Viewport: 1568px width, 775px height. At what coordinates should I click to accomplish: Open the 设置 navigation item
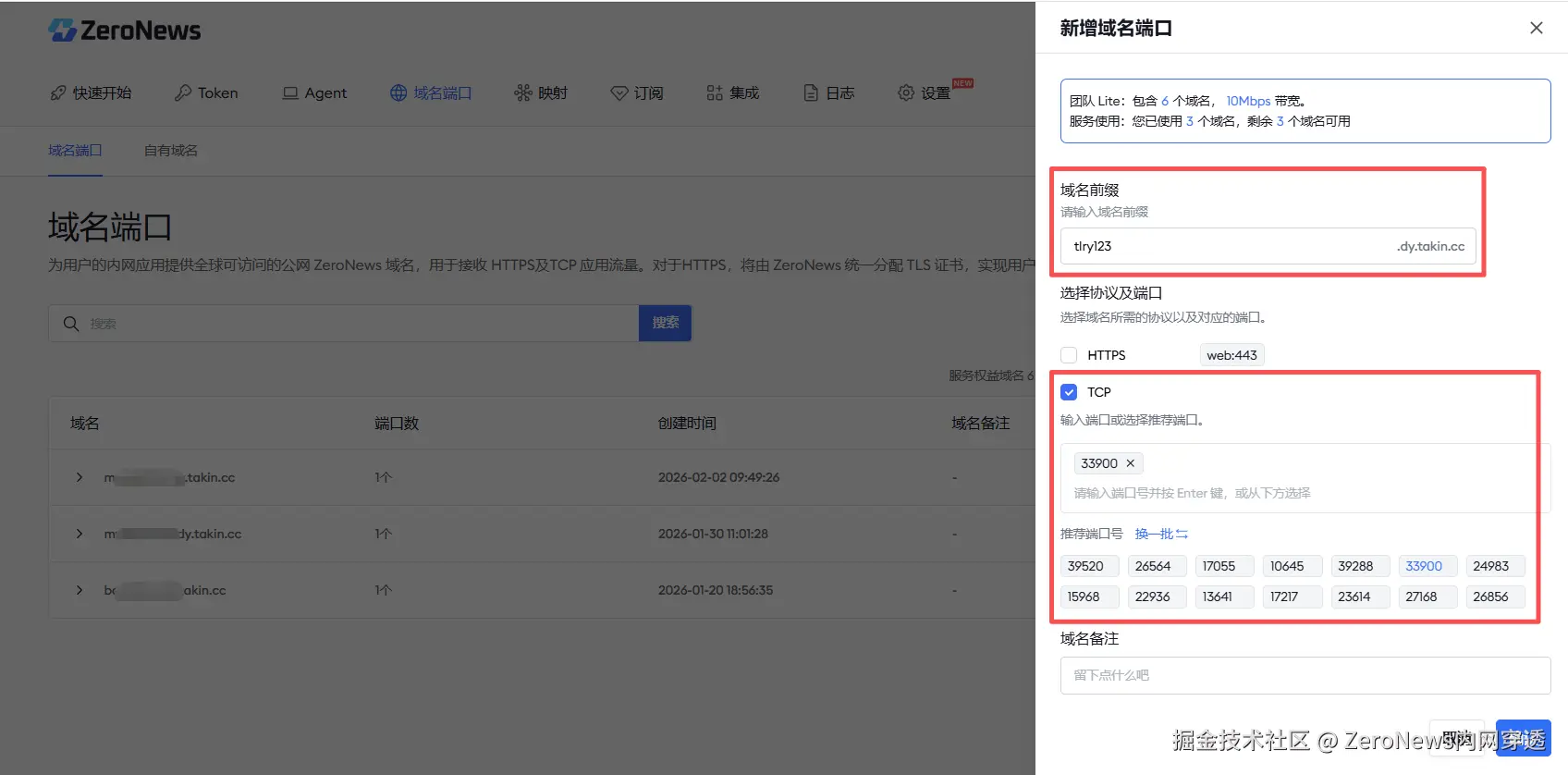coord(925,92)
